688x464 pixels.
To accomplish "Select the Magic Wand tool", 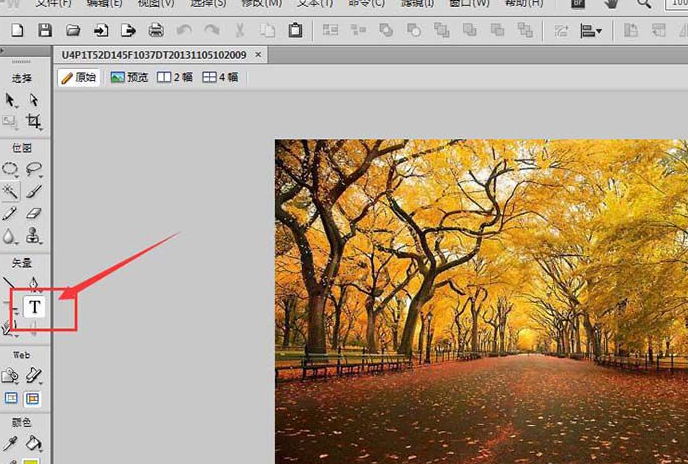I will point(11,191).
